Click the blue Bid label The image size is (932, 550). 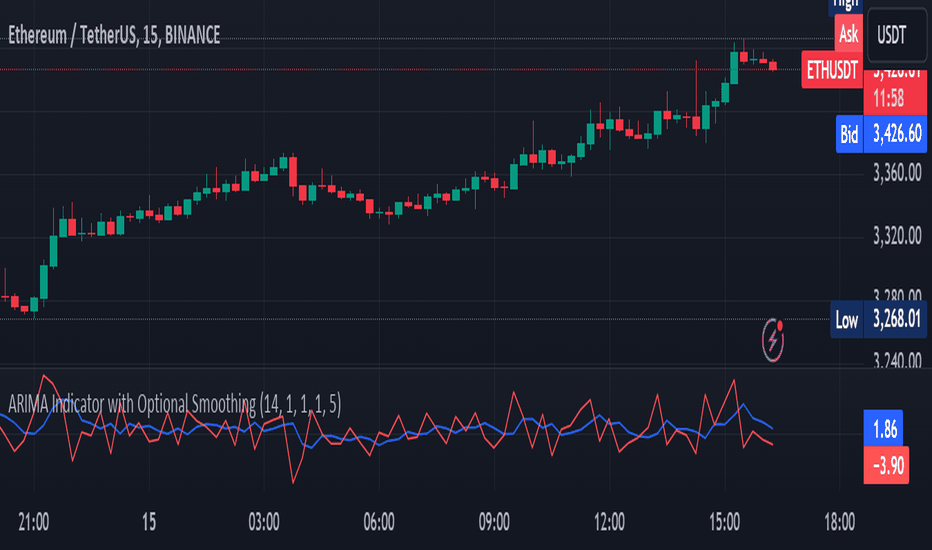[x=849, y=134]
